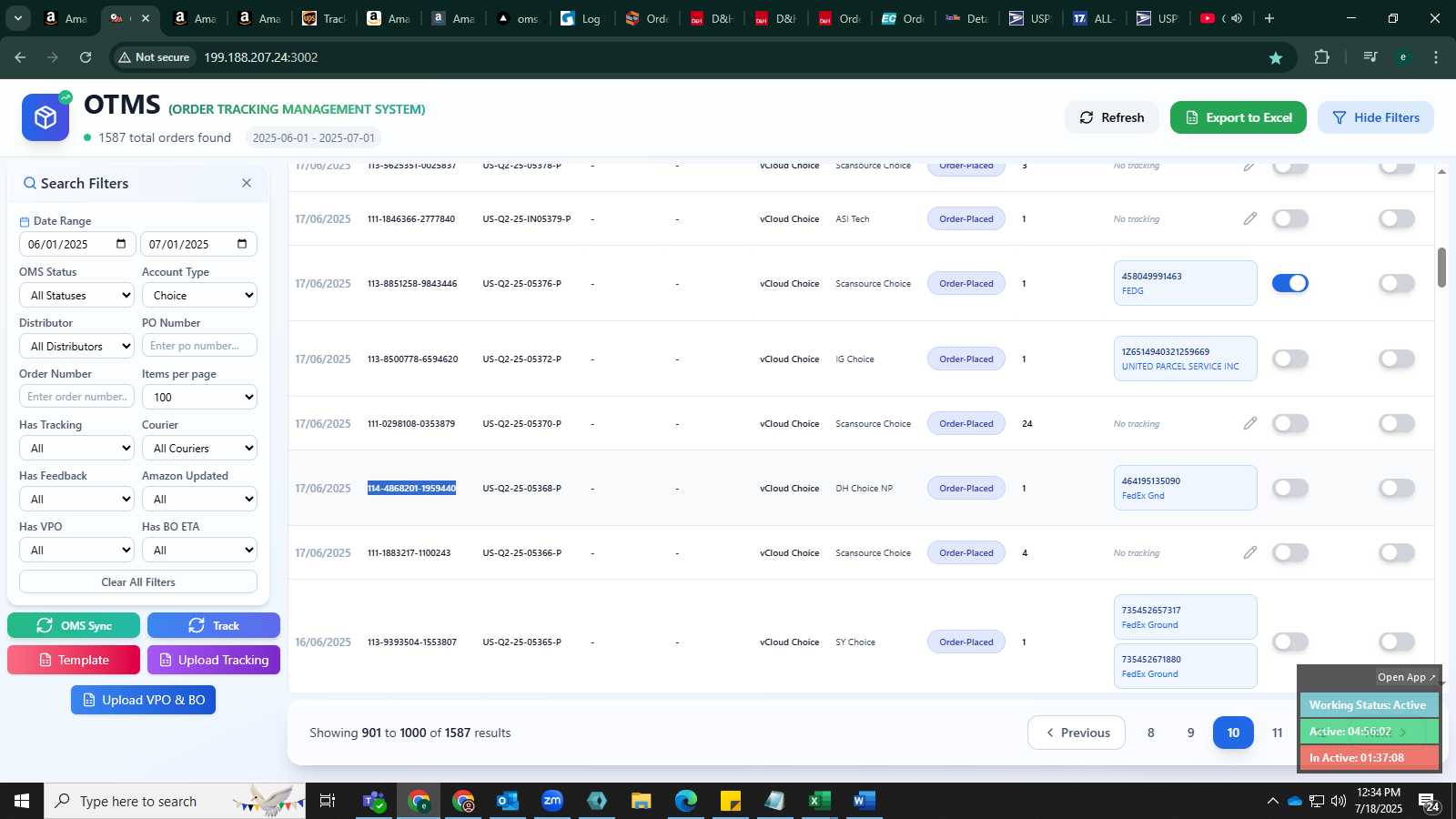The height and width of the screenshot is (819, 1456).
Task: Click Hide Filters button
Action: (1376, 117)
